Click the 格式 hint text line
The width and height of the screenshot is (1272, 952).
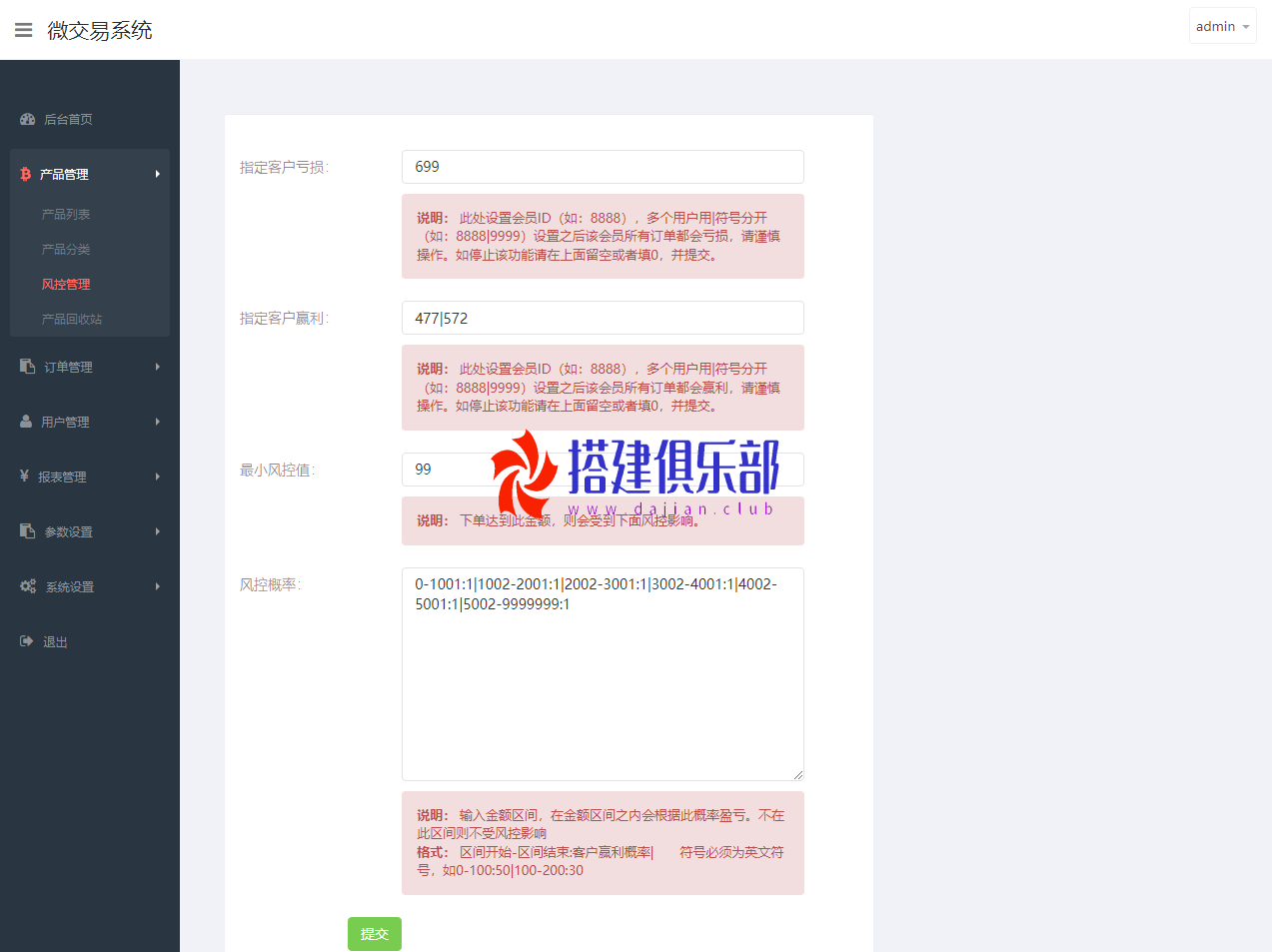pyautogui.click(x=601, y=861)
